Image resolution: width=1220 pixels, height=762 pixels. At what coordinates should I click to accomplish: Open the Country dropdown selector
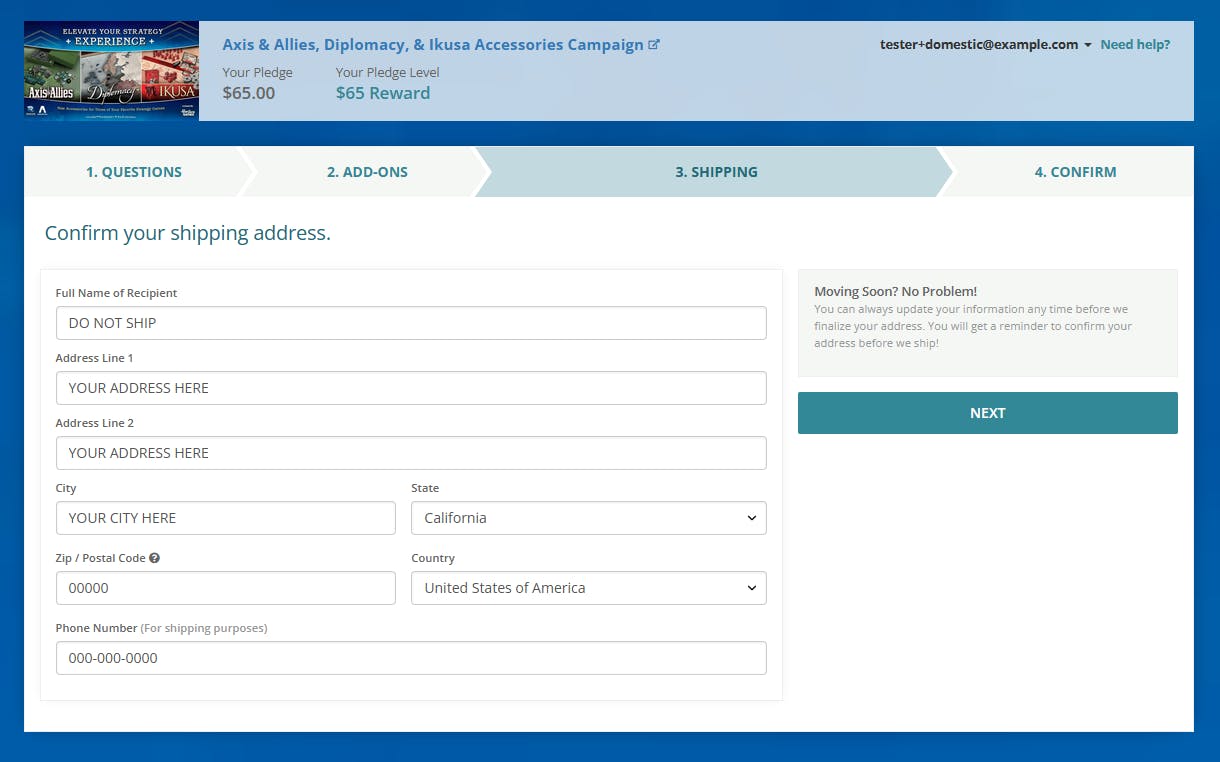pyautogui.click(x=588, y=588)
